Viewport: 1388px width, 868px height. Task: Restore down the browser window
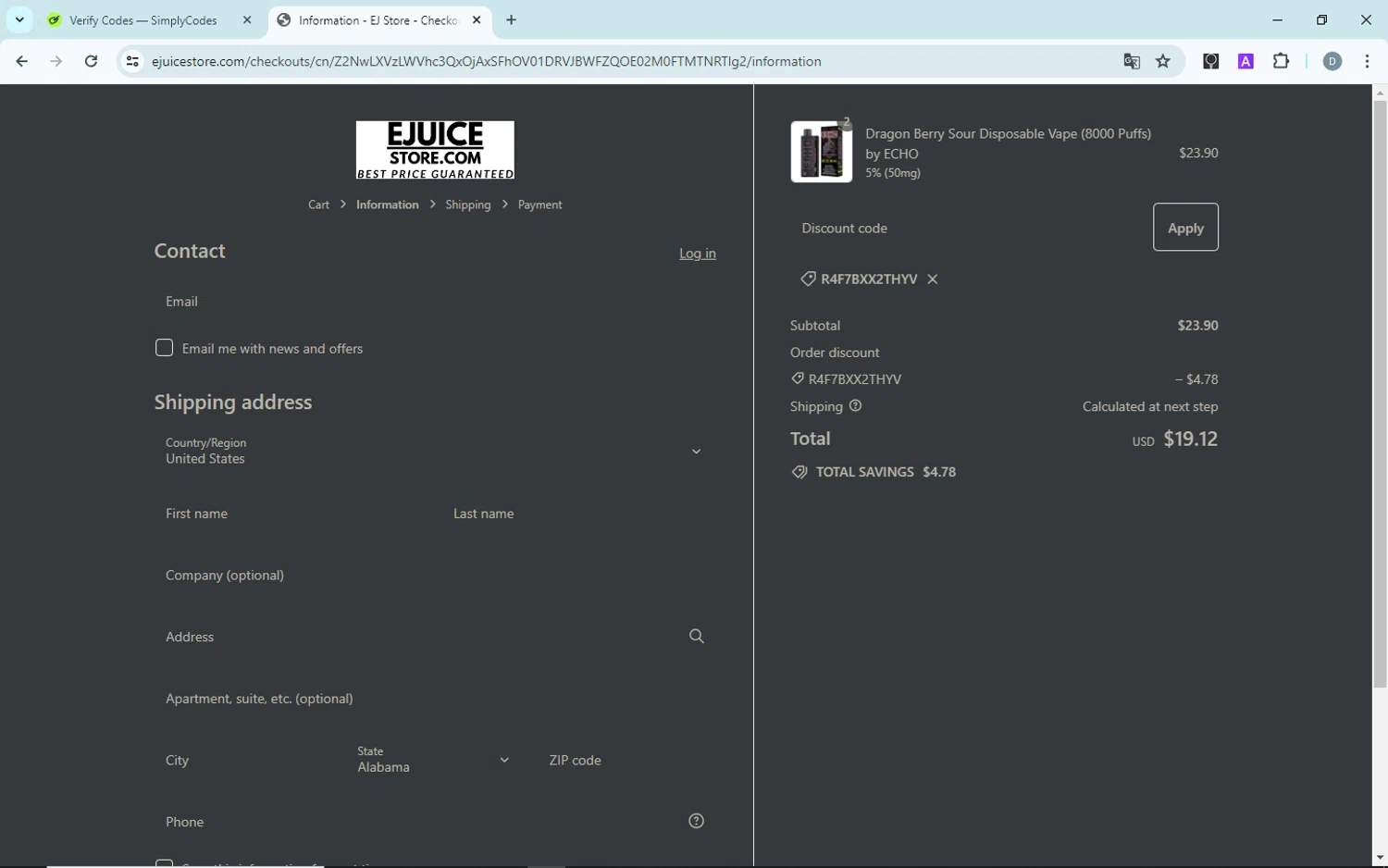coord(1321,20)
